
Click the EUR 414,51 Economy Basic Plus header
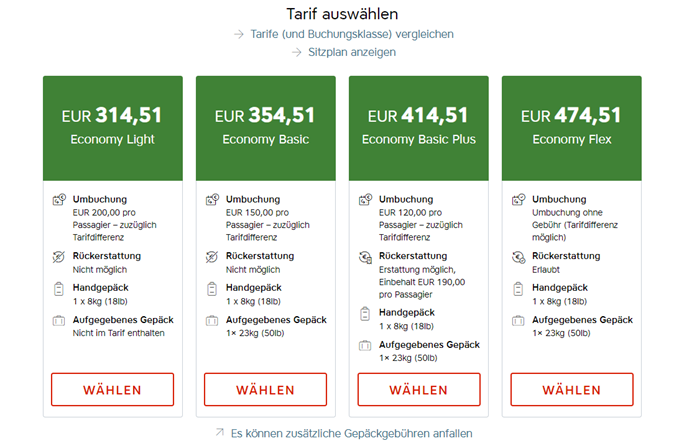pos(419,128)
